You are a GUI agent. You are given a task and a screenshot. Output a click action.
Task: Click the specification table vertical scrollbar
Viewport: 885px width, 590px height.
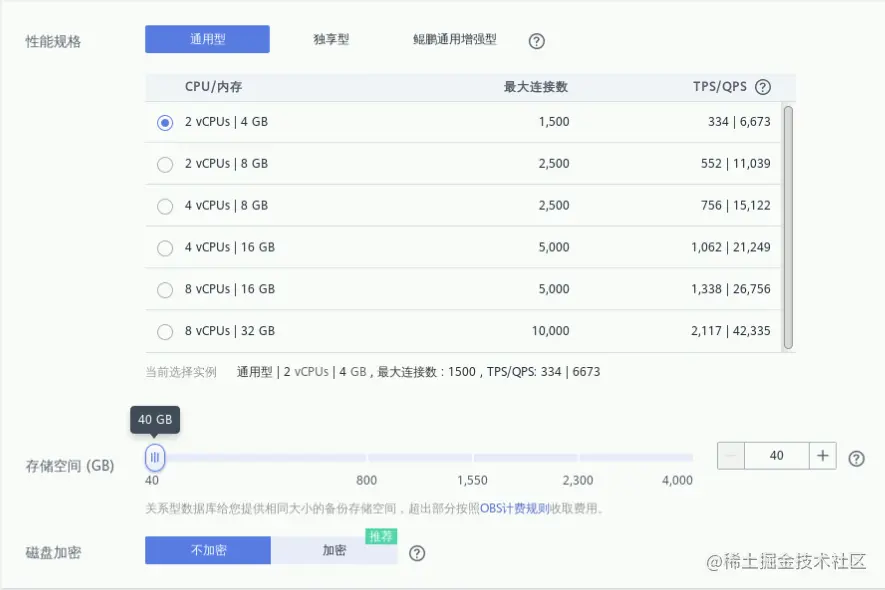788,227
